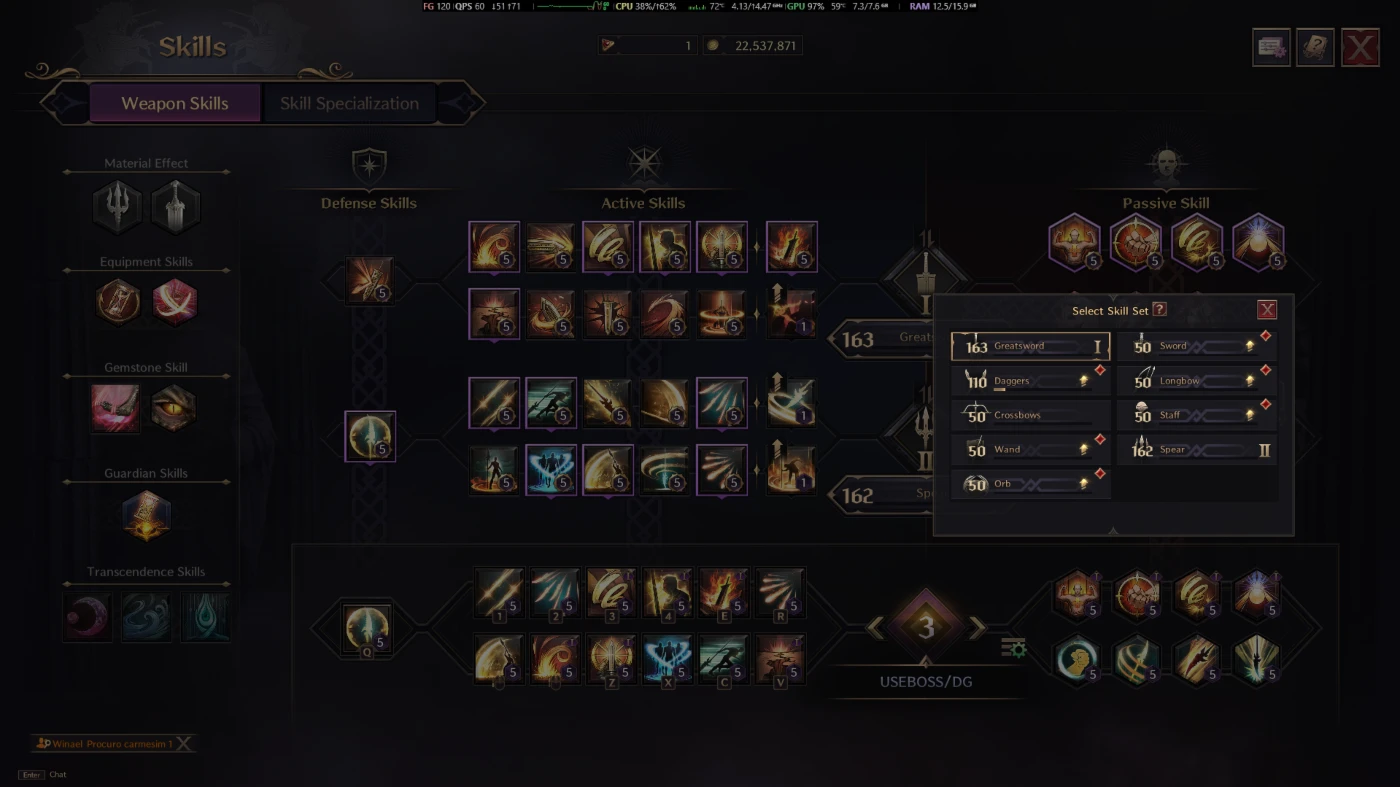The height and width of the screenshot is (787, 1400).
Task: Close the Select Skill Set popup
Action: coord(1267,310)
